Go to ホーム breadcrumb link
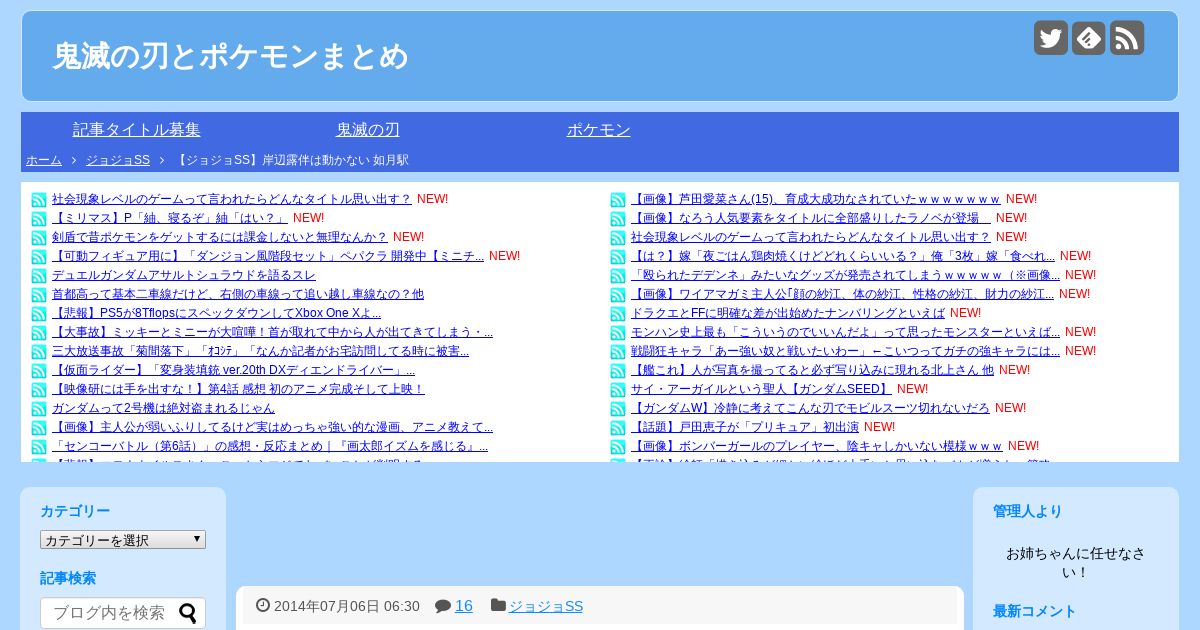The height and width of the screenshot is (630, 1200). (x=44, y=160)
